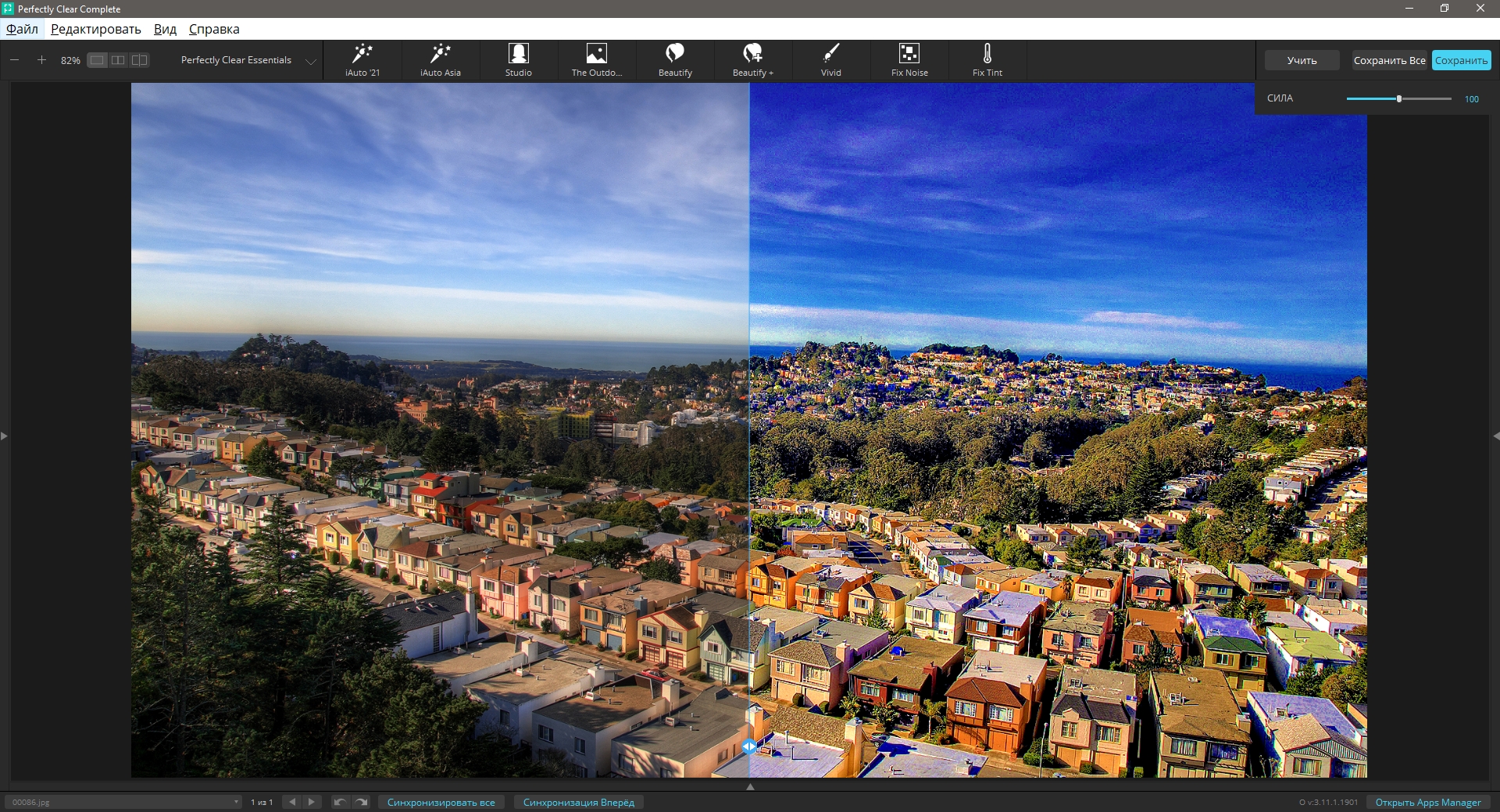Open the Вид menu
Image resolution: width=1500 pixels, height=812 pixels.
tap(165, 29)
